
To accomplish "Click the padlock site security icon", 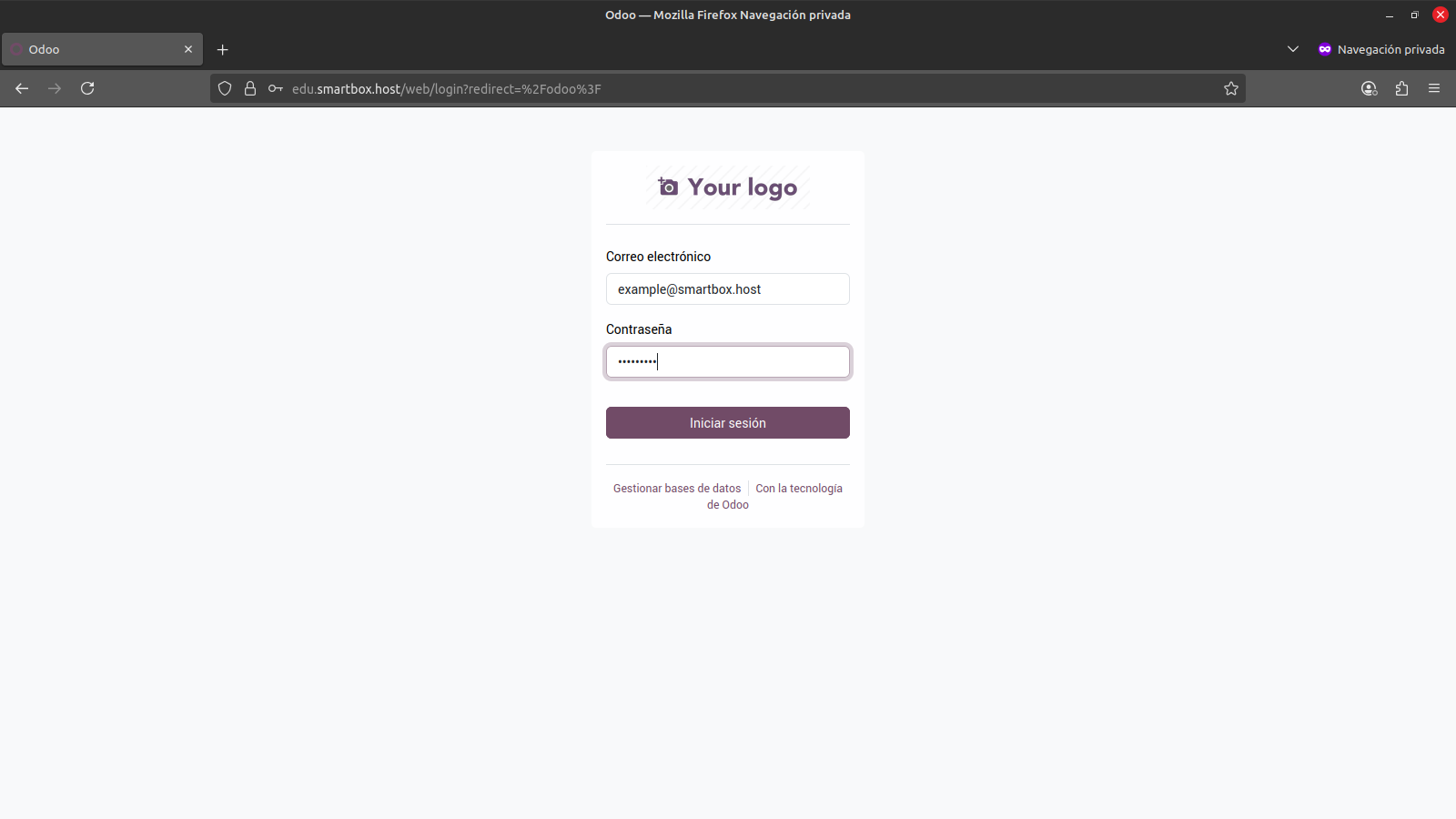I will click(250, 88).
